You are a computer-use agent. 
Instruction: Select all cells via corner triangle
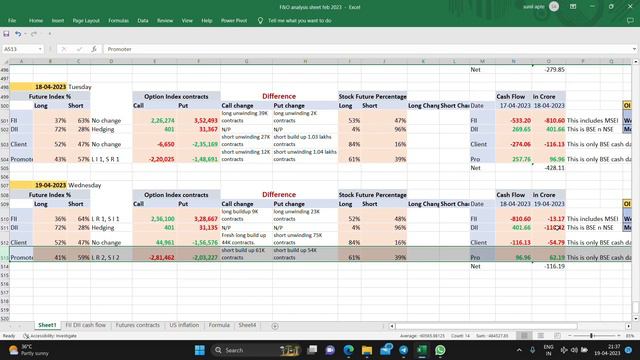click(x=5, y=61)
